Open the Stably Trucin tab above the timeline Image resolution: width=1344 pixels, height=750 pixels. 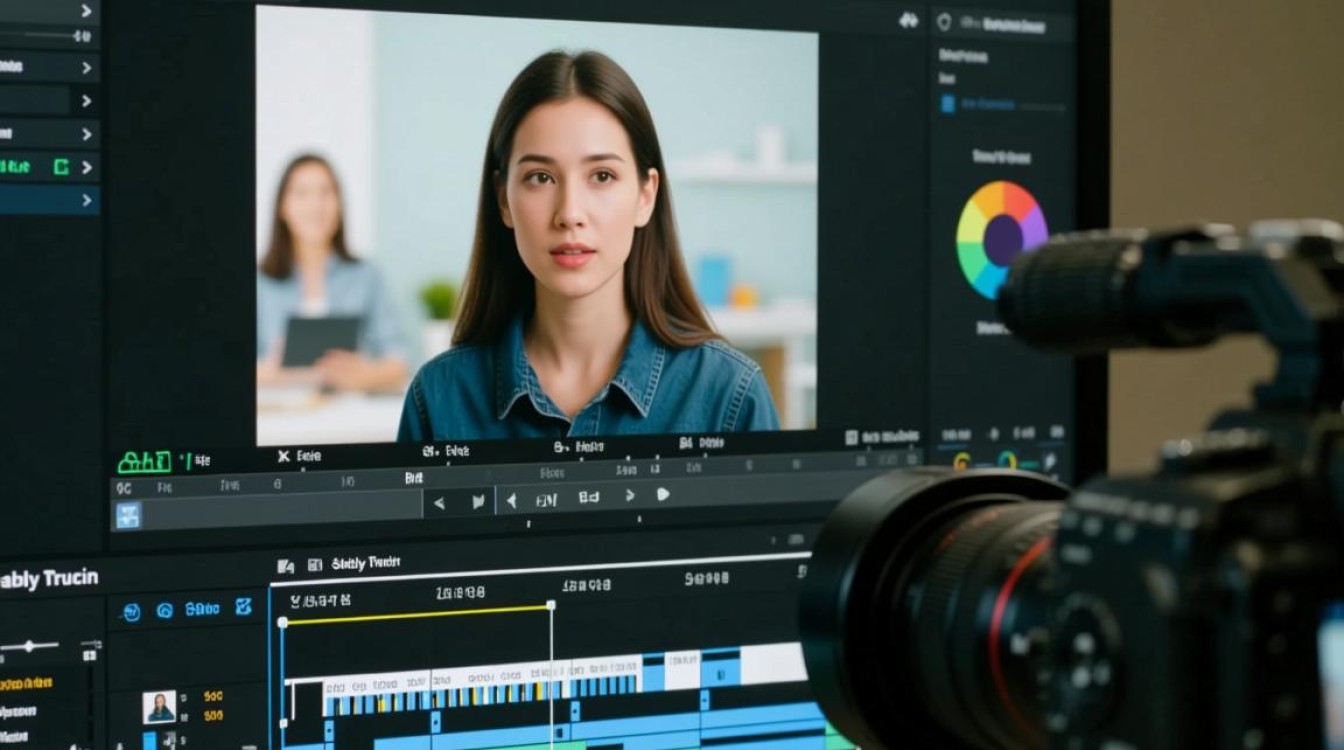pos(366,563)
